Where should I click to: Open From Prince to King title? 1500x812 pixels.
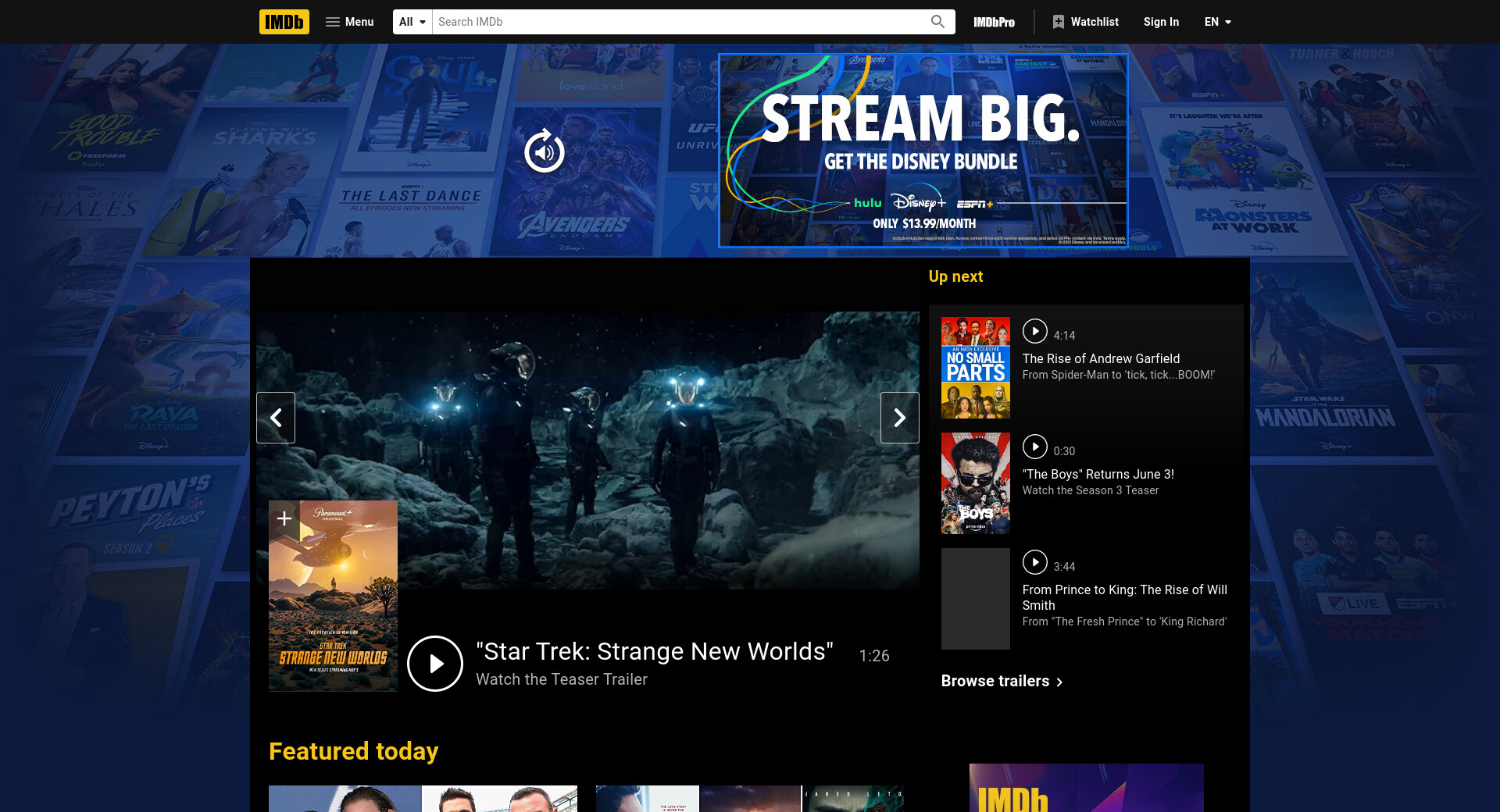click(x=1125, y=597)
